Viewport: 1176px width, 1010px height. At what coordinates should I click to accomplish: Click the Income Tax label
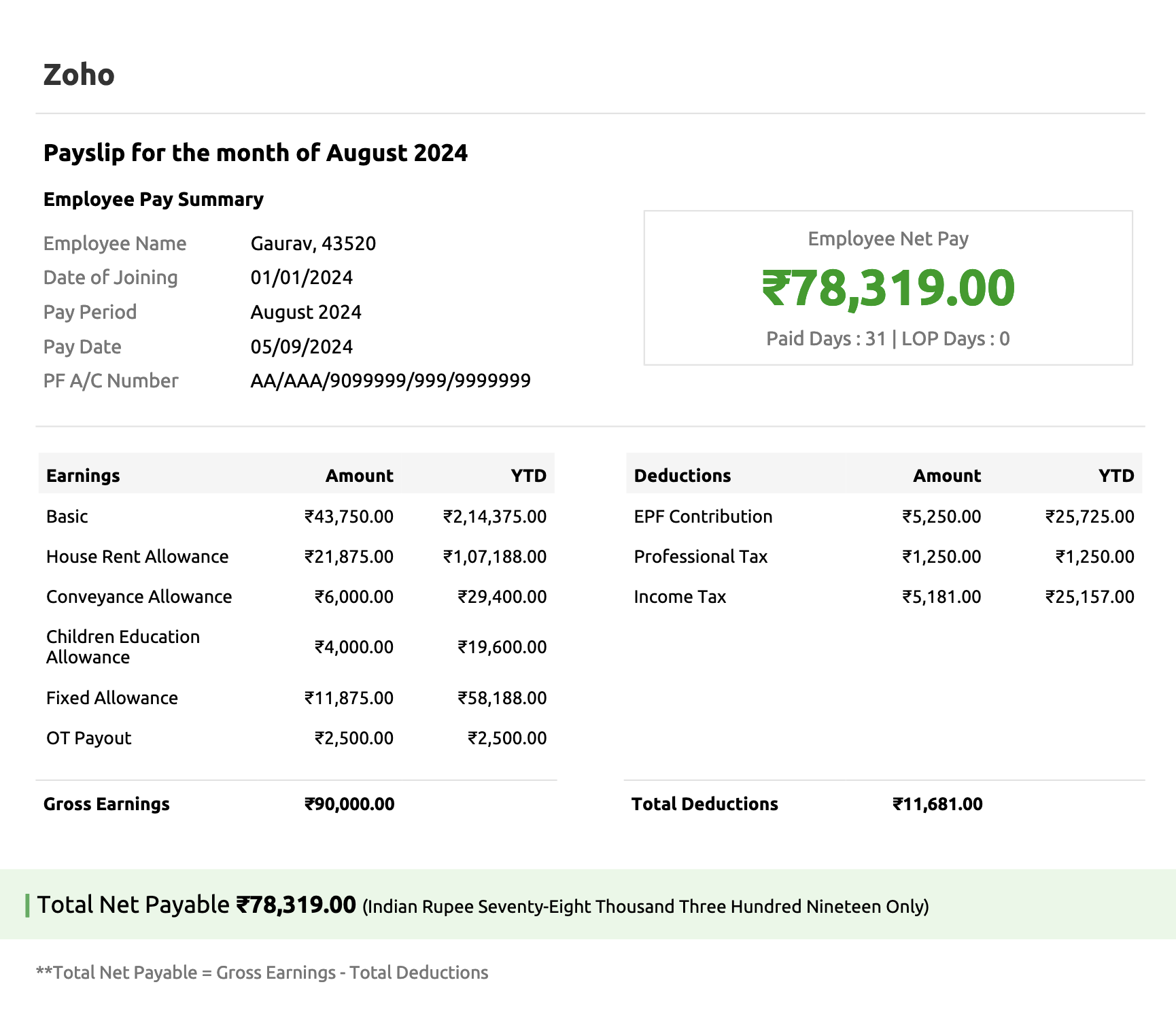(680, 597)
